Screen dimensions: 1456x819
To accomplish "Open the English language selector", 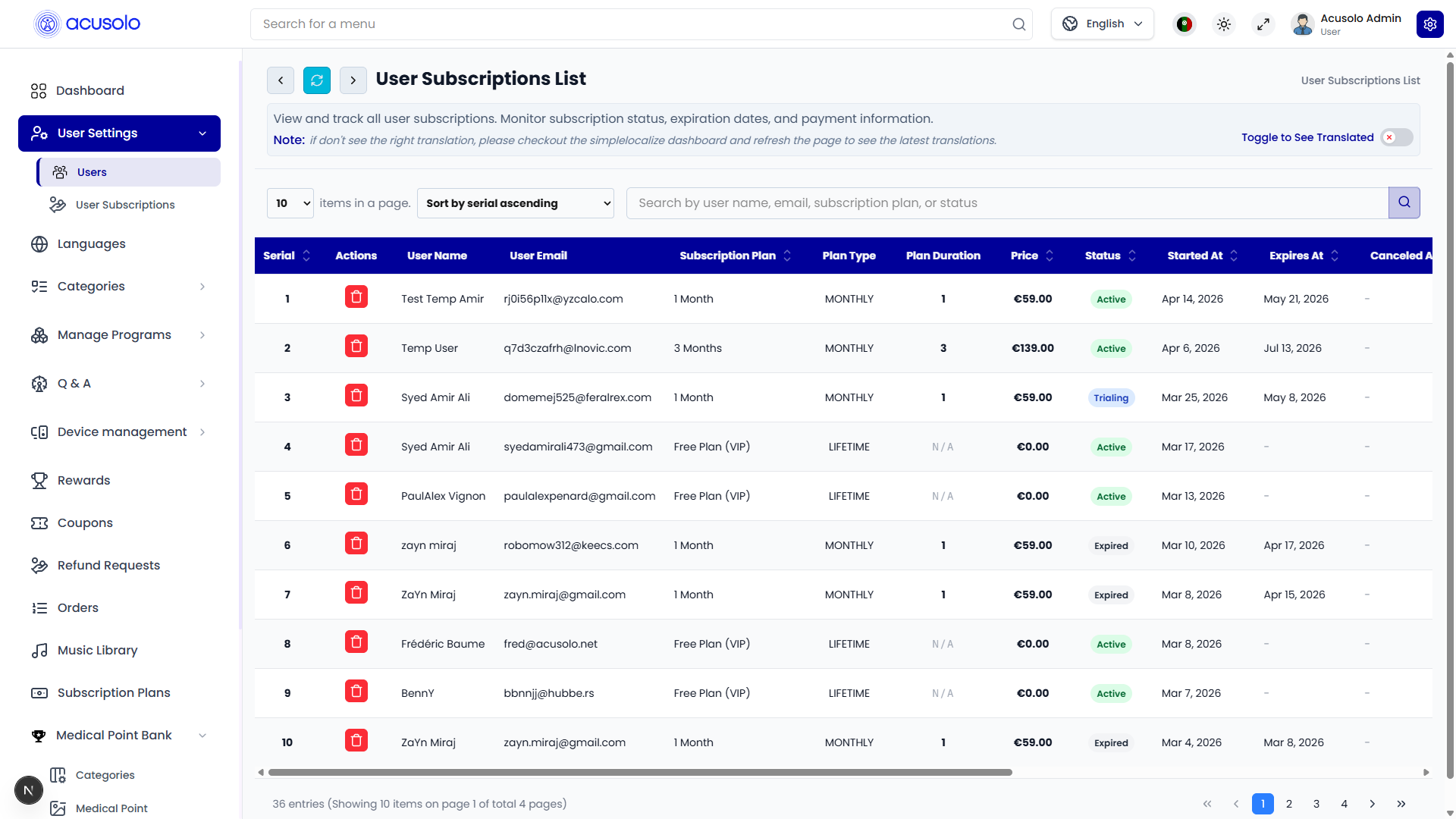I will 1103,24.
